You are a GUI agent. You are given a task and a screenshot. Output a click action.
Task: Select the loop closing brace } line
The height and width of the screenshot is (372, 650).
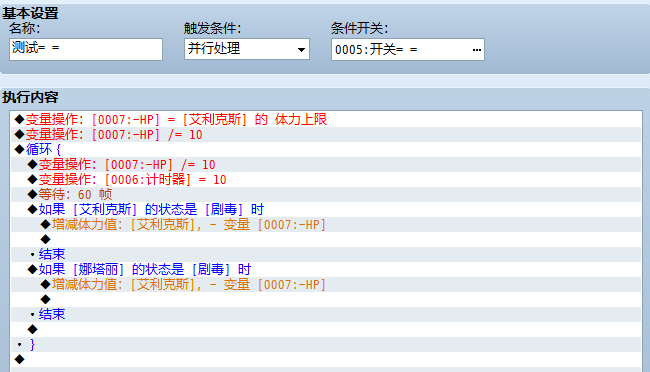click(x=325, y=344)
